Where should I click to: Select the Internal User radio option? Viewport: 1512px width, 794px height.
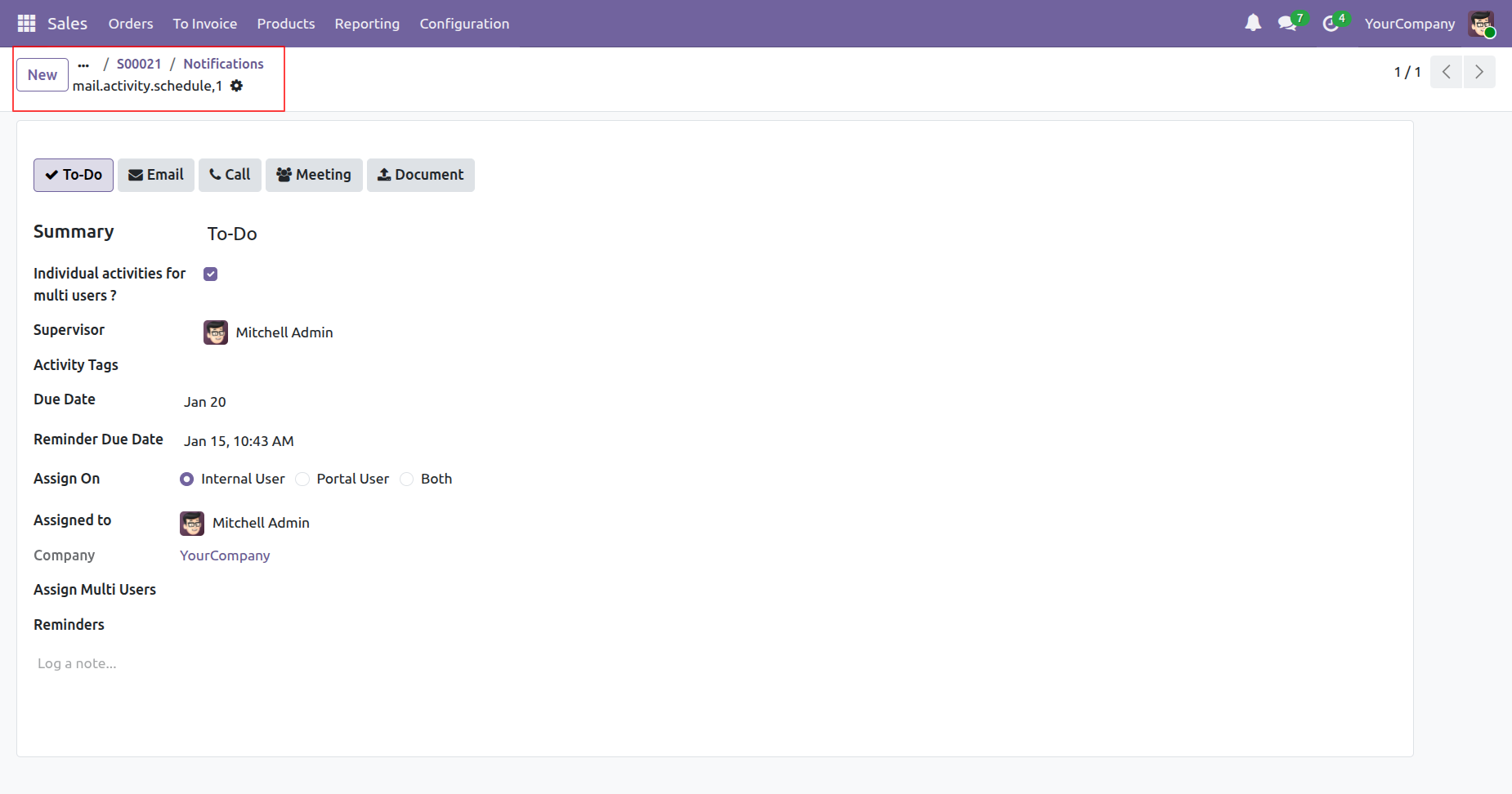pos(187,480)
